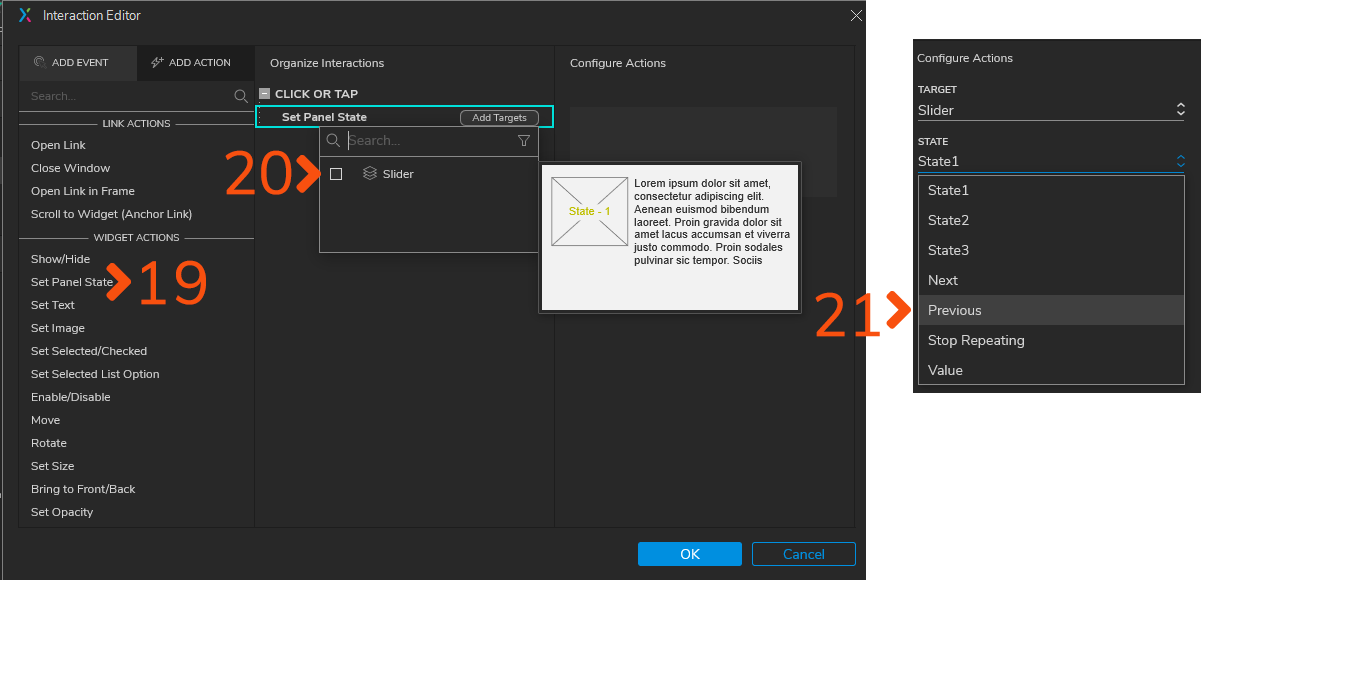Click the filter funnel icon in the targets search
1363x689 pixels.
pos(524,140)
